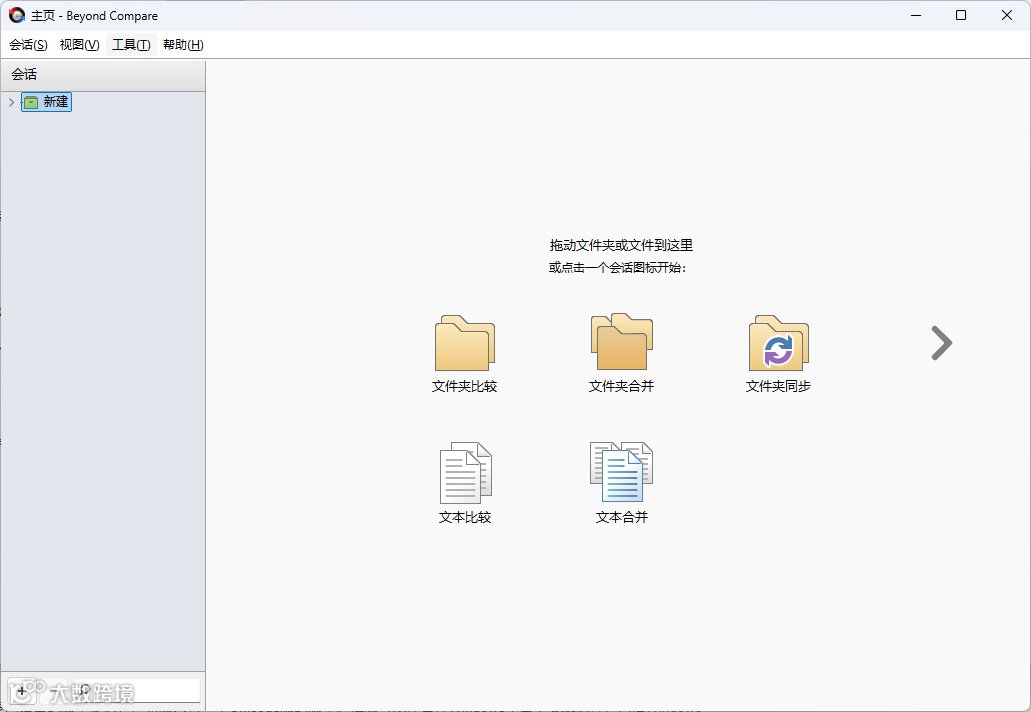
Task: Open the 工具(T) menu
Action: point(131,45)
